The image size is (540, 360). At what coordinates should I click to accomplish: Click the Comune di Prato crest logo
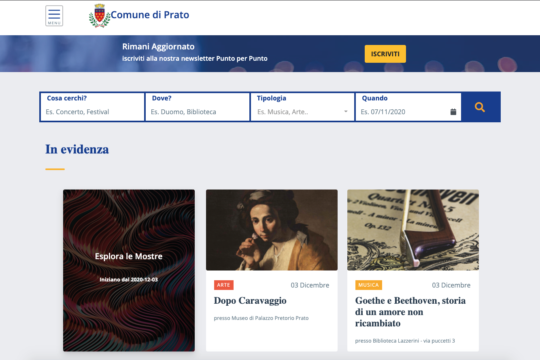[x=99, y=16]
